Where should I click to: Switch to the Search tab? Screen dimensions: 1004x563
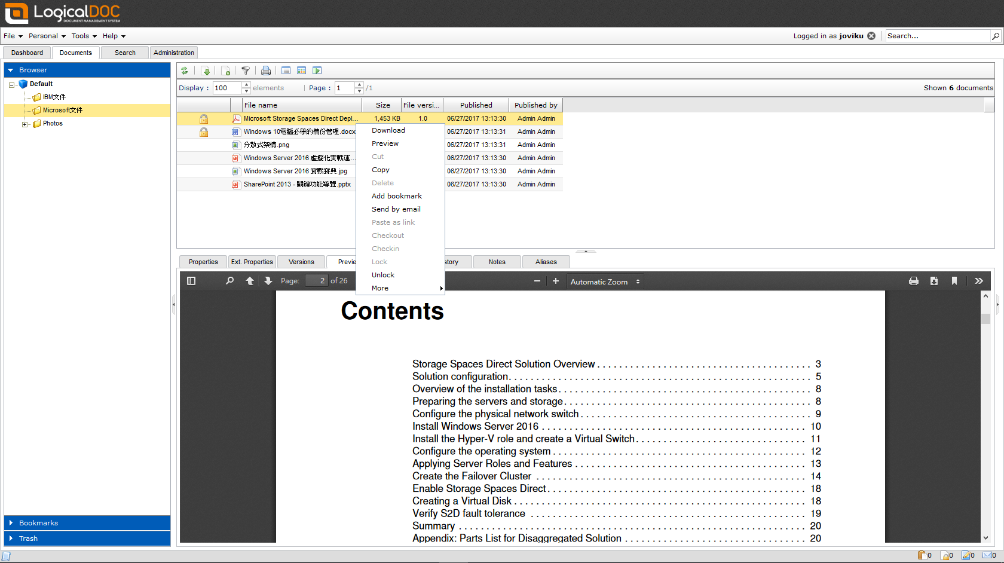coord(125,53)
